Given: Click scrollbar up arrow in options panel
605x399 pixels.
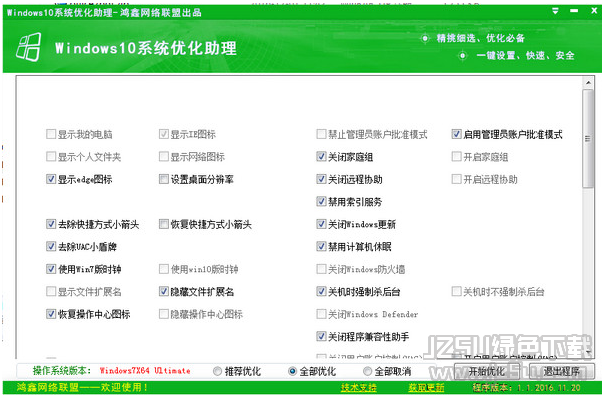Looking at the screenshot, I should point(588,83).
